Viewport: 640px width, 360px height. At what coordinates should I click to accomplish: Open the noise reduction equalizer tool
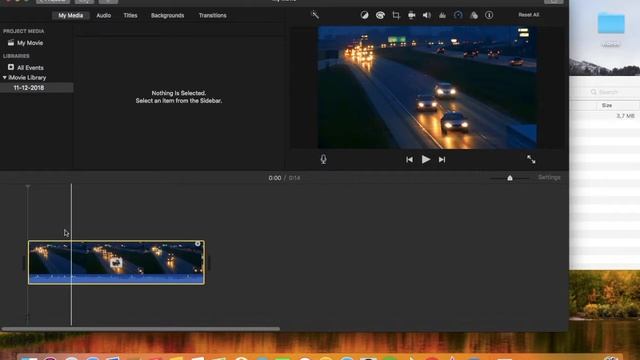point(442,15)
